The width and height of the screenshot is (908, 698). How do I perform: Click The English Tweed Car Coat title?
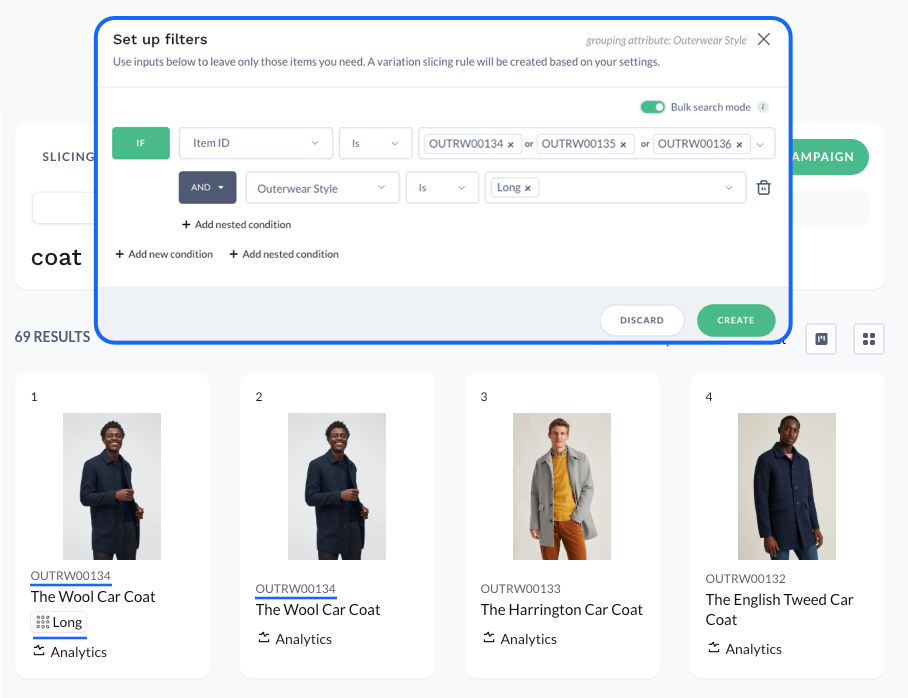(779, 610)
